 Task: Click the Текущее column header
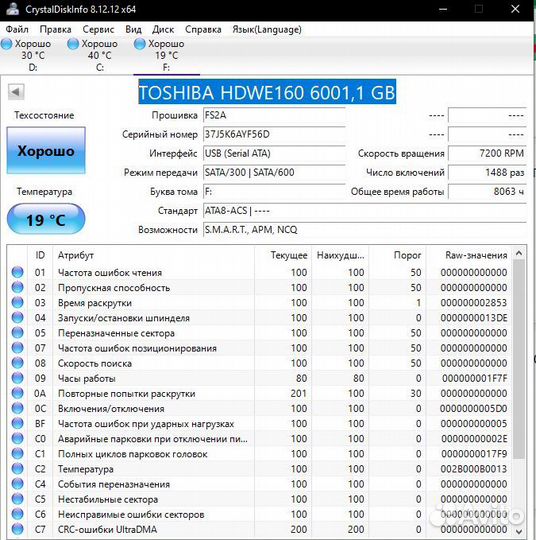(283, 255)
